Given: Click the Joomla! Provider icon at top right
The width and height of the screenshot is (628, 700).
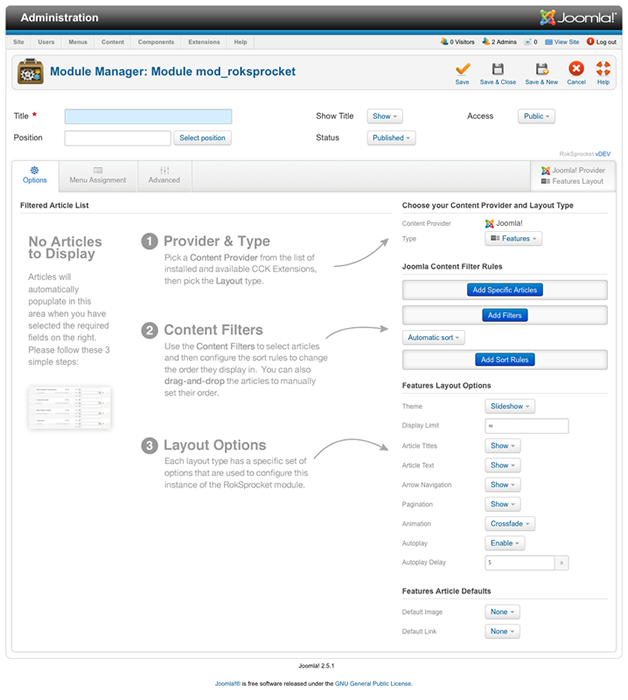Looking at the screenshot, I should click(x=545, y=171).
